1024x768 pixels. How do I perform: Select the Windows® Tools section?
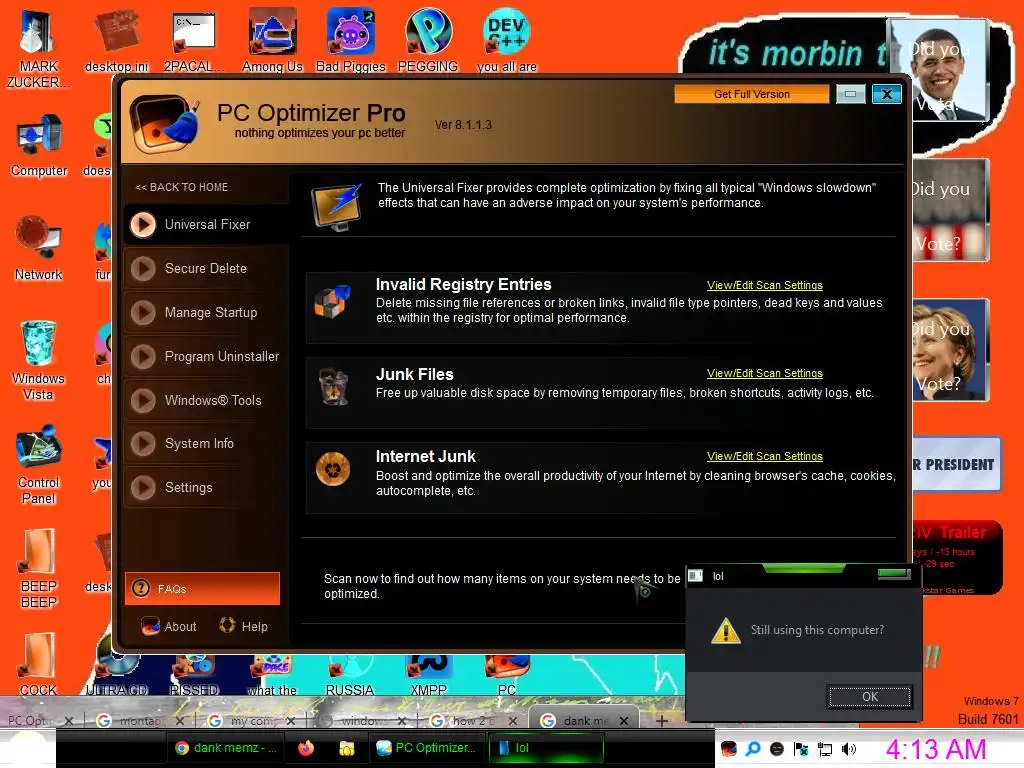[x=206, y=400]
